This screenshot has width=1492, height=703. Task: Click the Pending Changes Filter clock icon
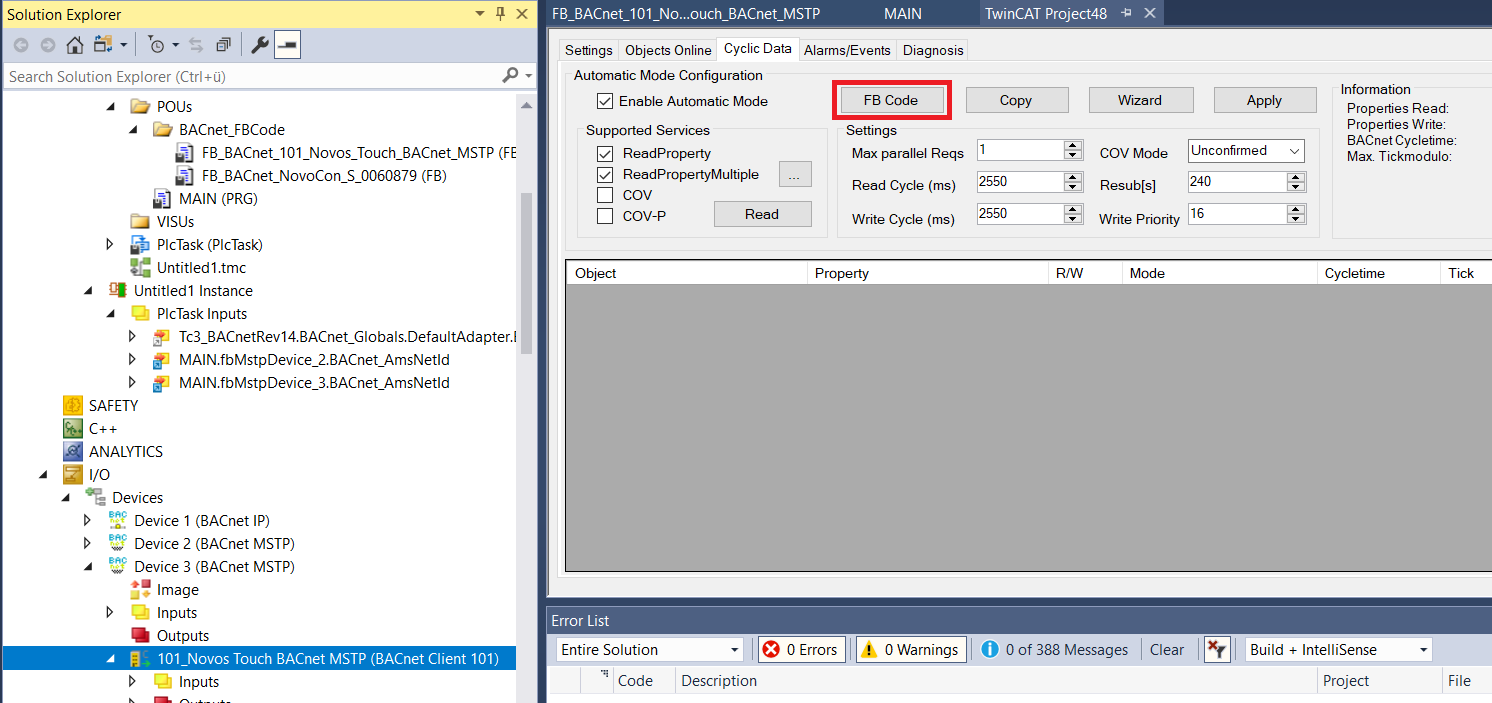(x=156, y=45)
